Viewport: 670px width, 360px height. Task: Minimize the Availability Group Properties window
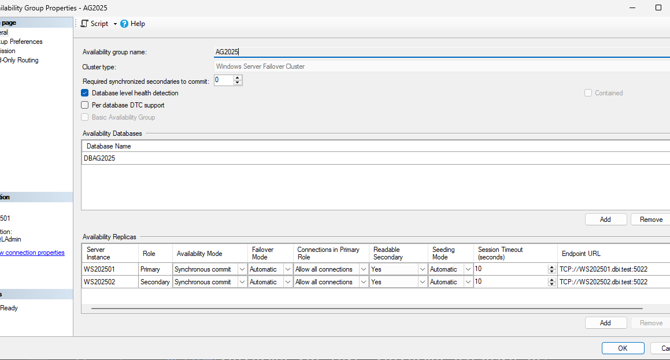[x=632, y=8]
